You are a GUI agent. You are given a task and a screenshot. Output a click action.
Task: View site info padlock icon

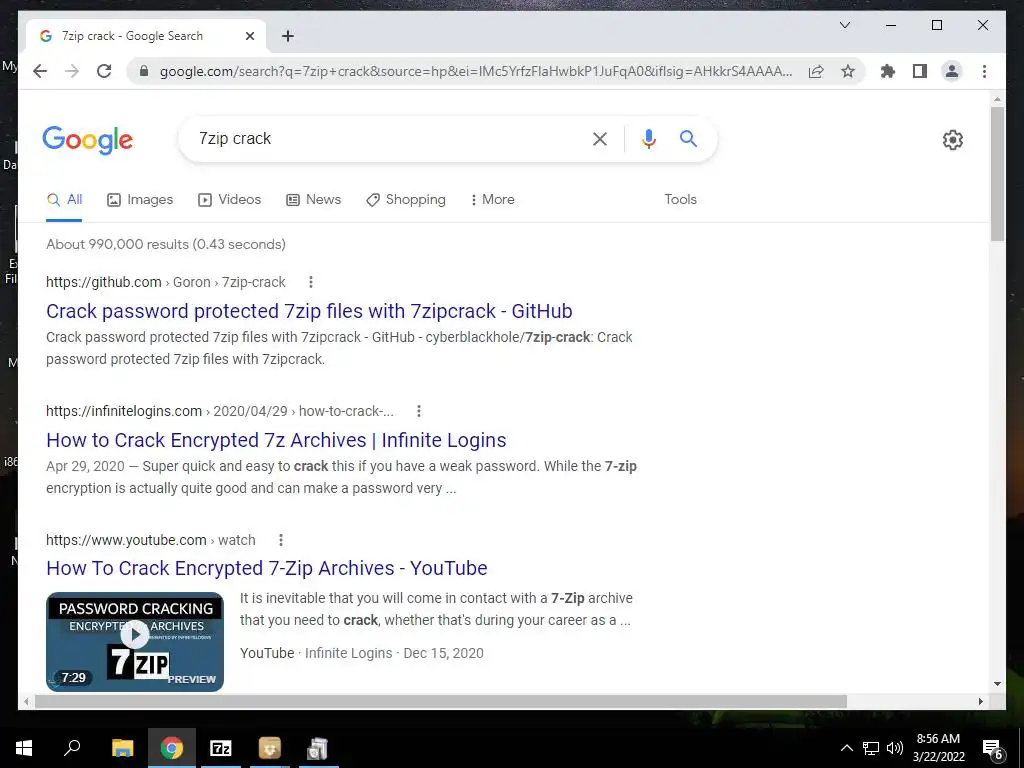pos(144,71)
